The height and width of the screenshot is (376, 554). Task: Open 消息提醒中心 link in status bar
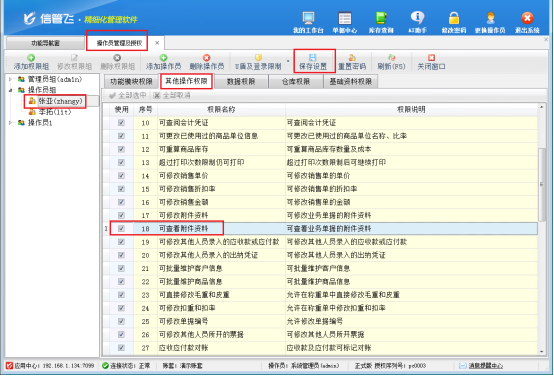[485, 366]
